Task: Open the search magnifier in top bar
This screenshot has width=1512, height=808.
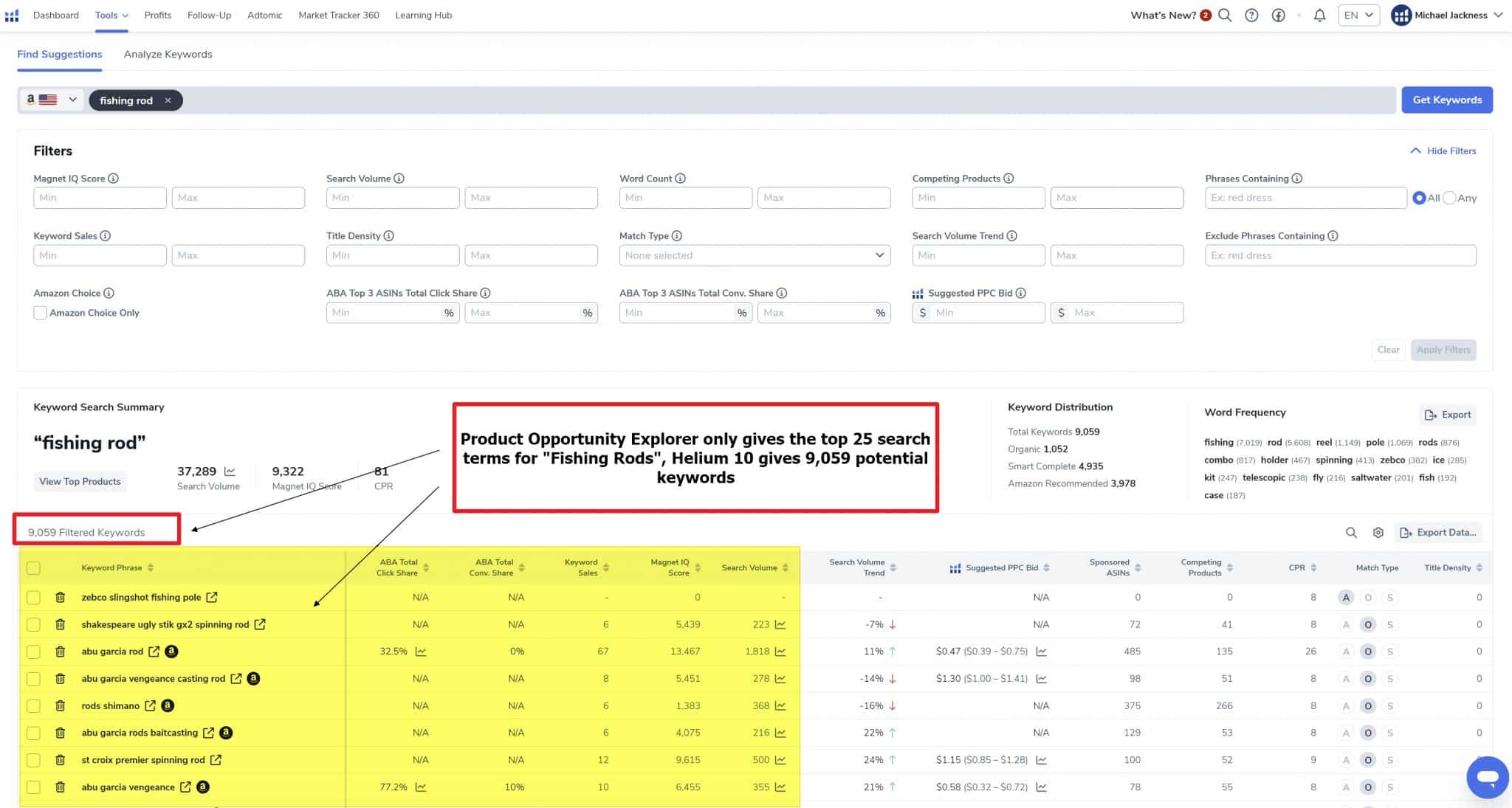Action: point(1225,15)
